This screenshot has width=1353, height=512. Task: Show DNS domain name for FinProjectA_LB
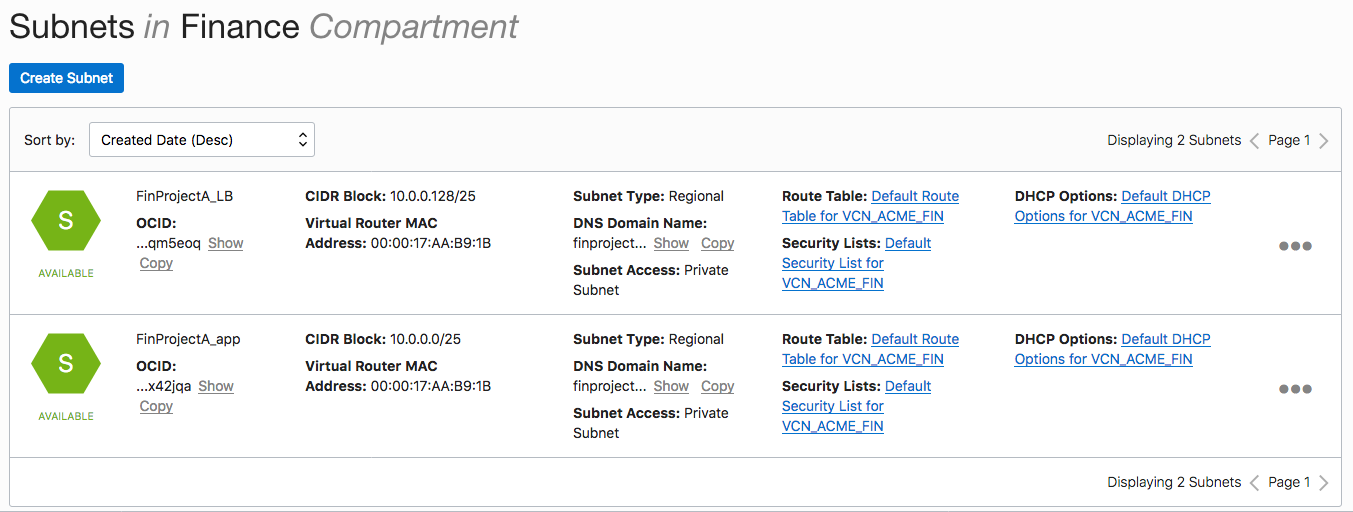point(671,243)
